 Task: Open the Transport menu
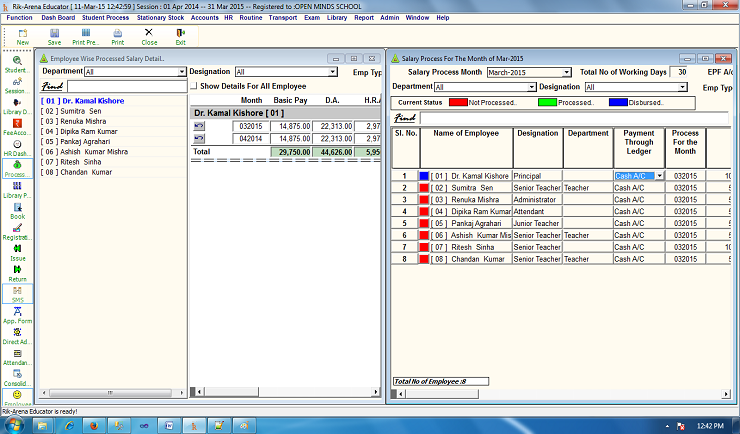[282, 17]
